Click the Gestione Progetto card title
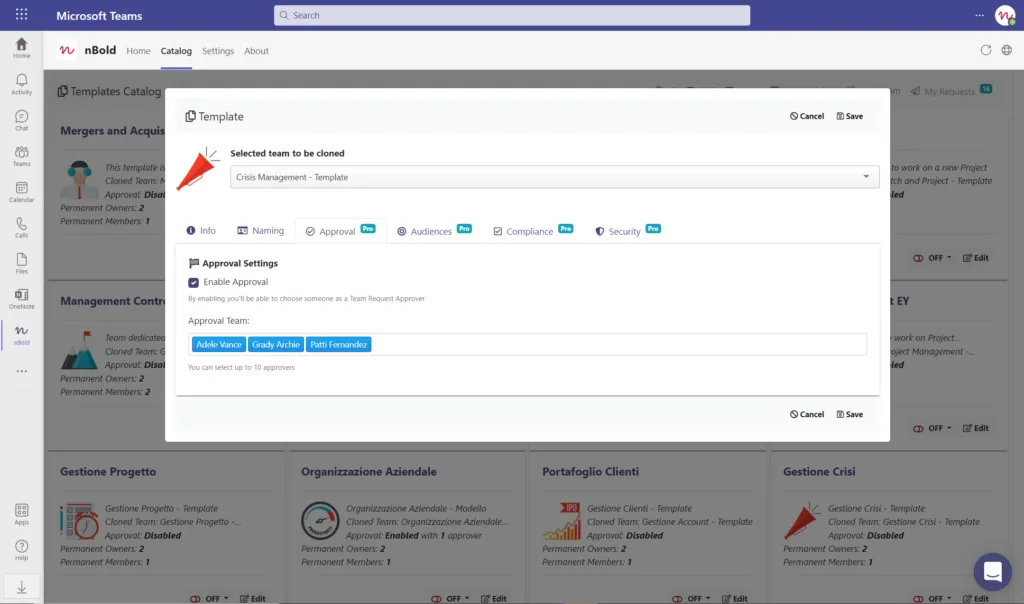Viewport: 1024px width, 604px height. pos(108,471)
